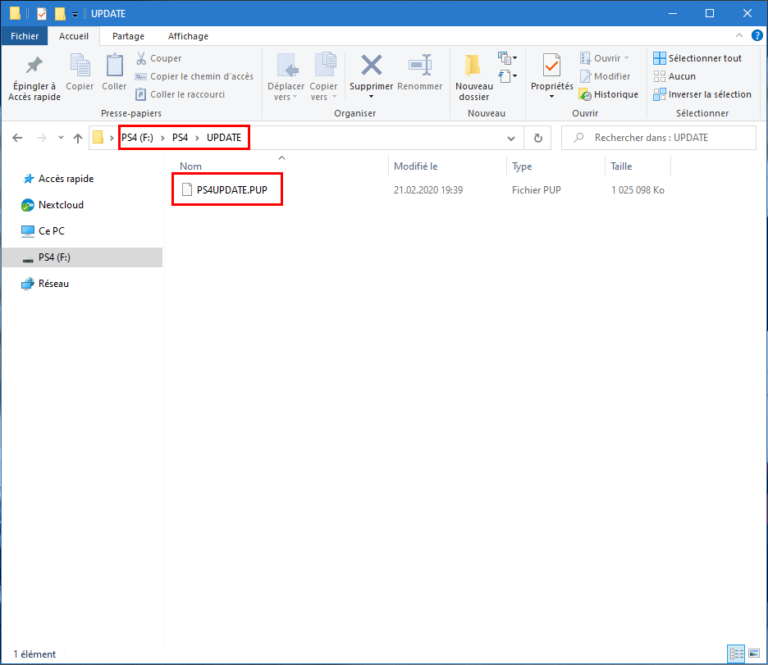The image size is (768, 665).
Task: Switch to details view in status bar
Action: point(736,654)
